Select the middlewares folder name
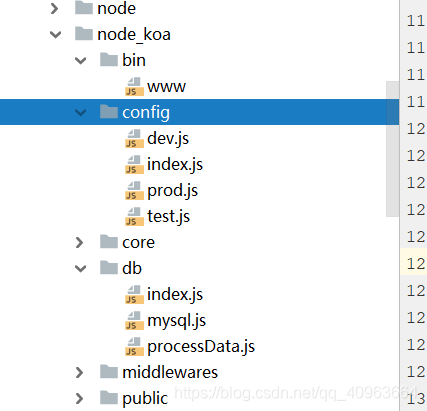The height and width of the screenshot is (411, 427). [170, 372]
